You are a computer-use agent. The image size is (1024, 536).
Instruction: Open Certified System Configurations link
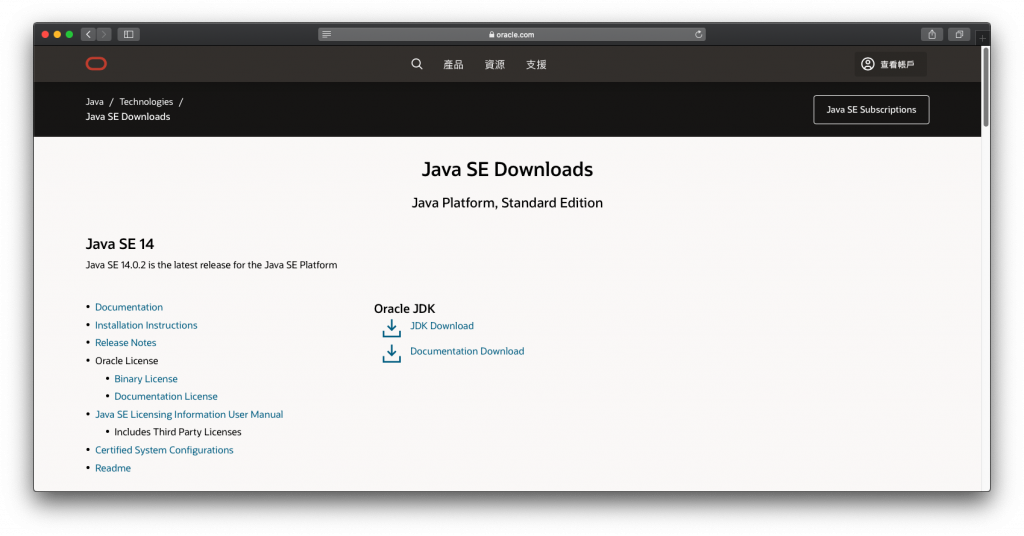point(164,450)
